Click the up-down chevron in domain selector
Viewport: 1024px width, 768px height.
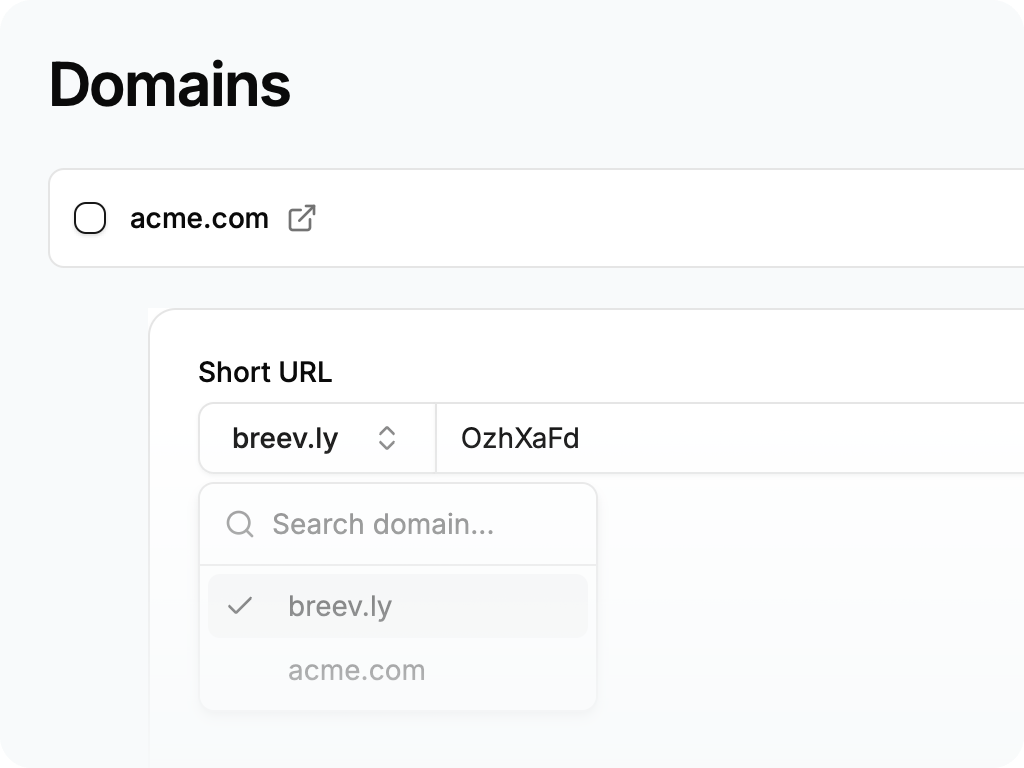pos(387,438)
